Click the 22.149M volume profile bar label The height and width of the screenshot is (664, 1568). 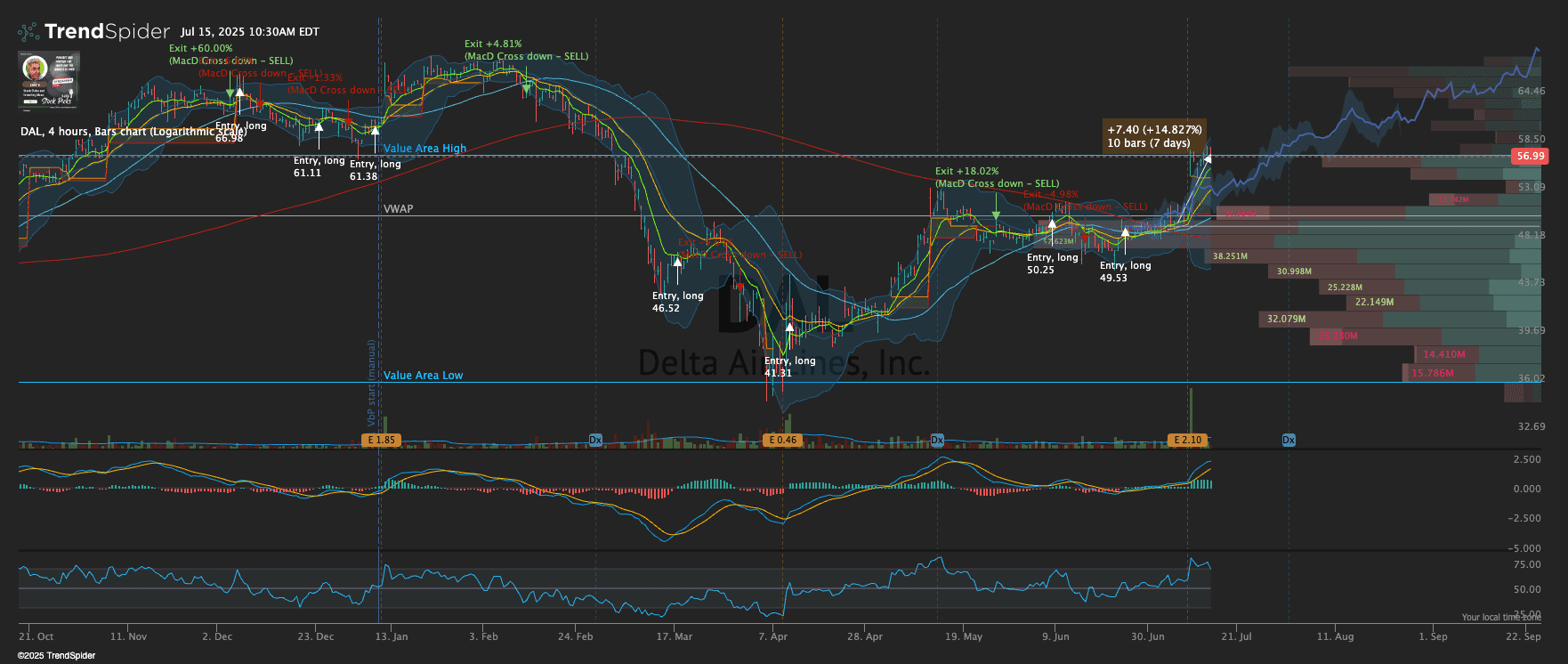click(x=1374, y=303)
